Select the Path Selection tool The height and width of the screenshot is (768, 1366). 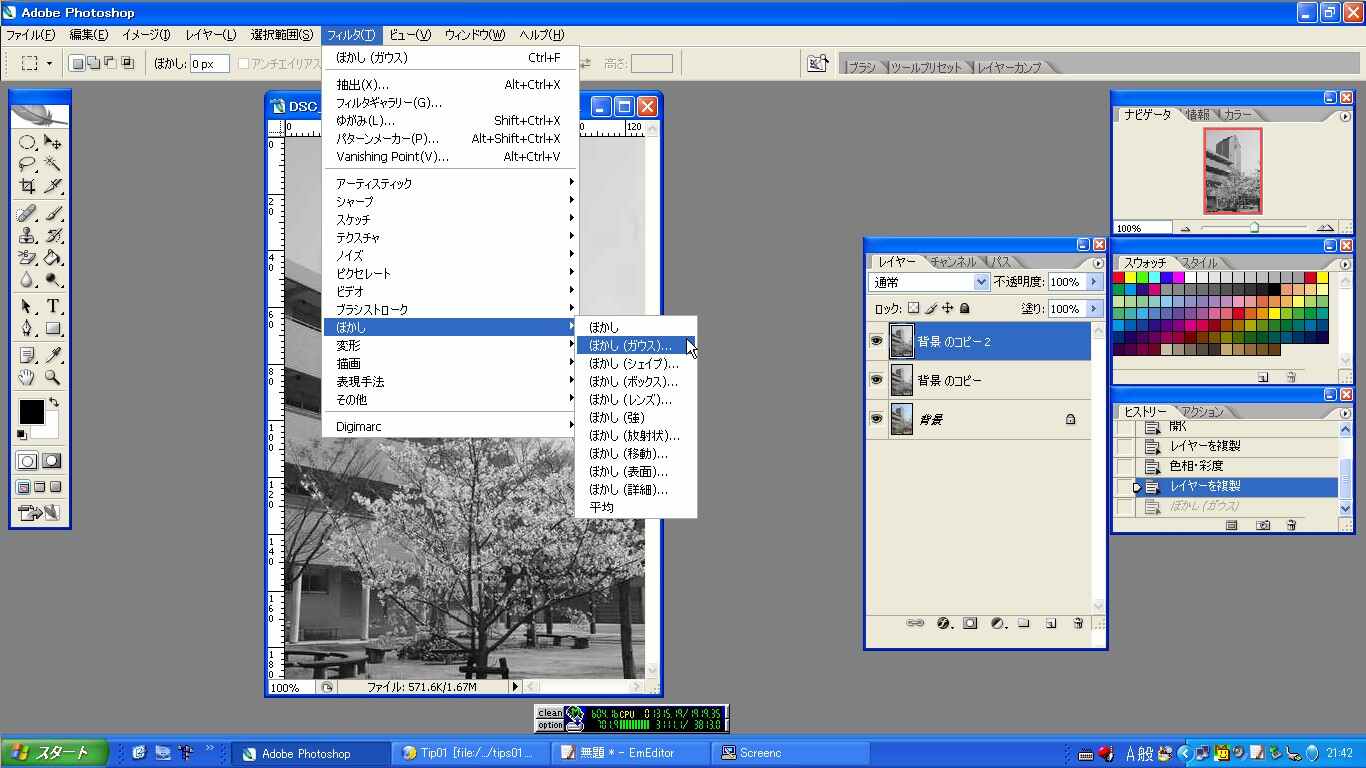coord(27,307)
